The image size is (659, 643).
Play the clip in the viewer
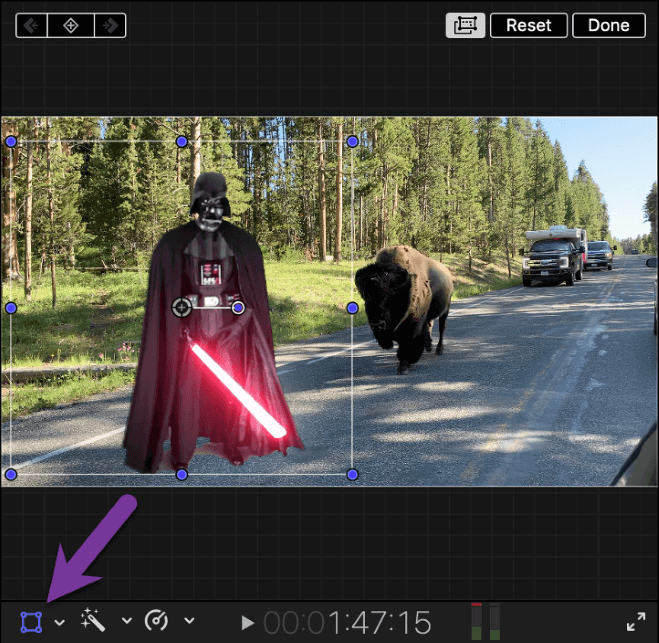[248, 622]
